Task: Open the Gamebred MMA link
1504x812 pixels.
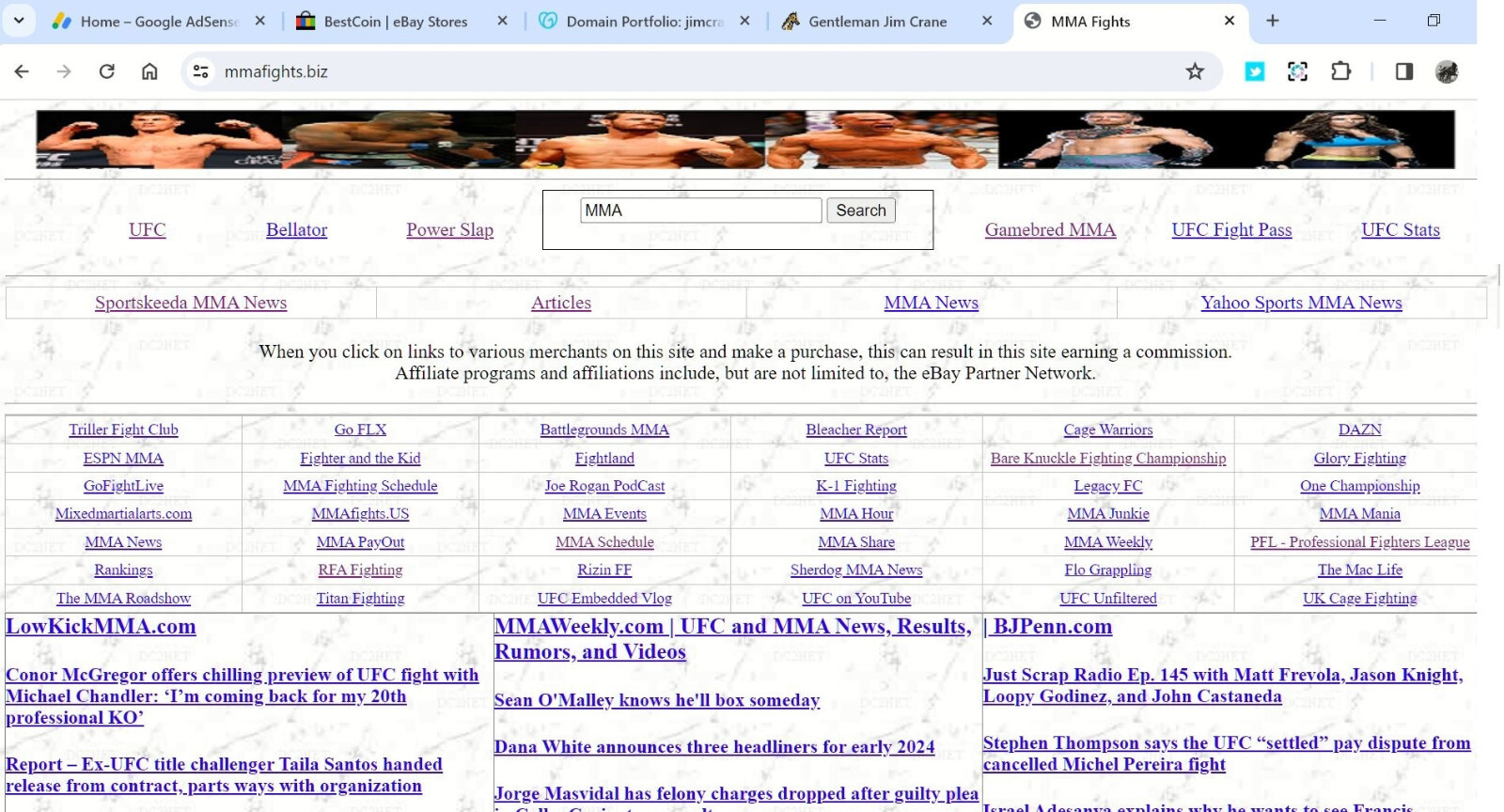Action: pyautogui.click(x=1050, y=230)
